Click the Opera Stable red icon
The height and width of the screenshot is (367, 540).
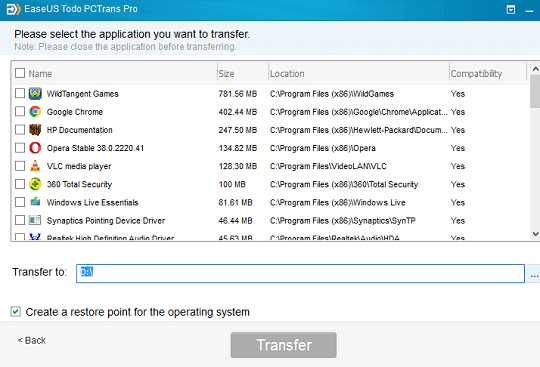(x=35, y=148)
